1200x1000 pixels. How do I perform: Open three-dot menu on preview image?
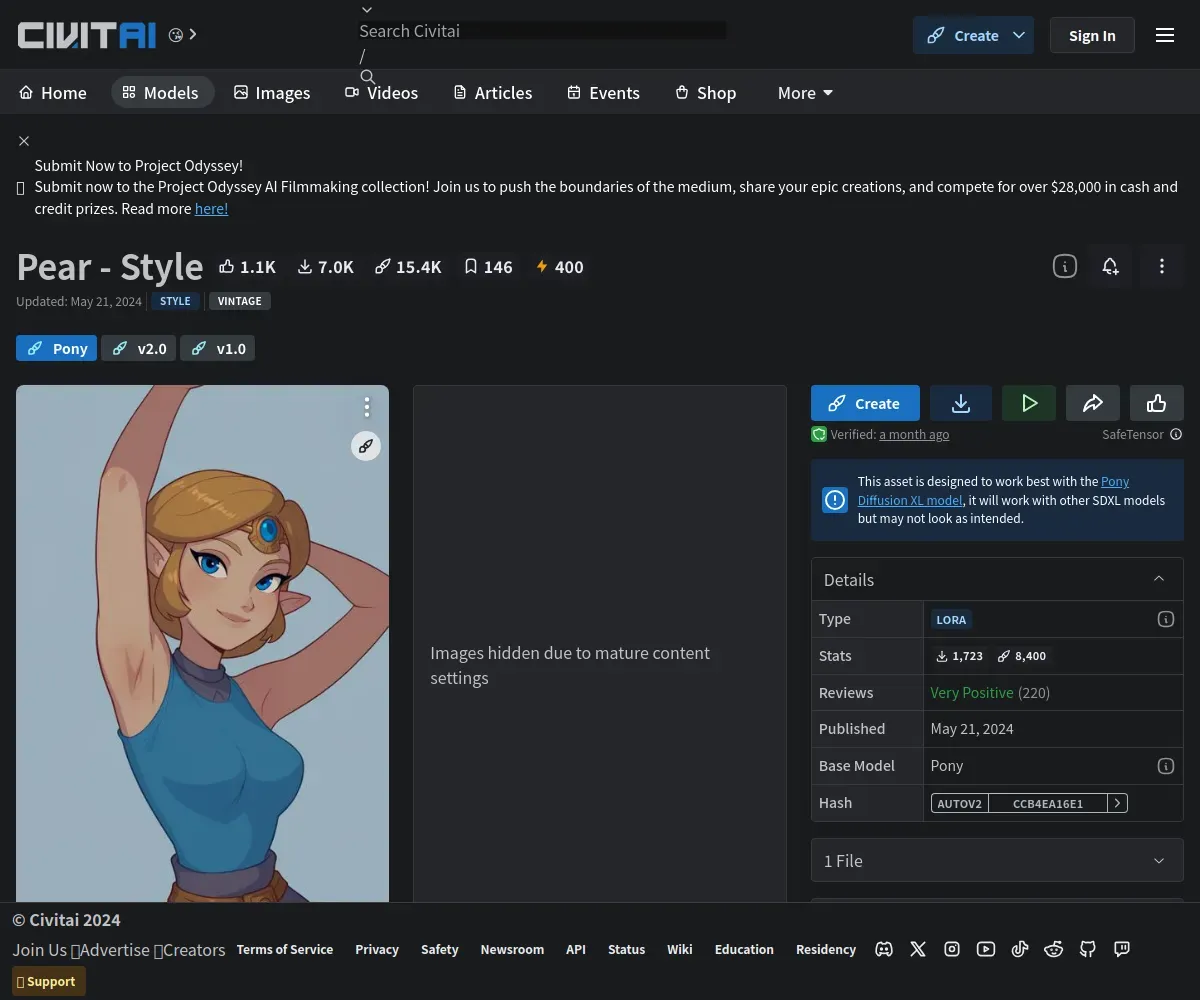tap(367, 407)
